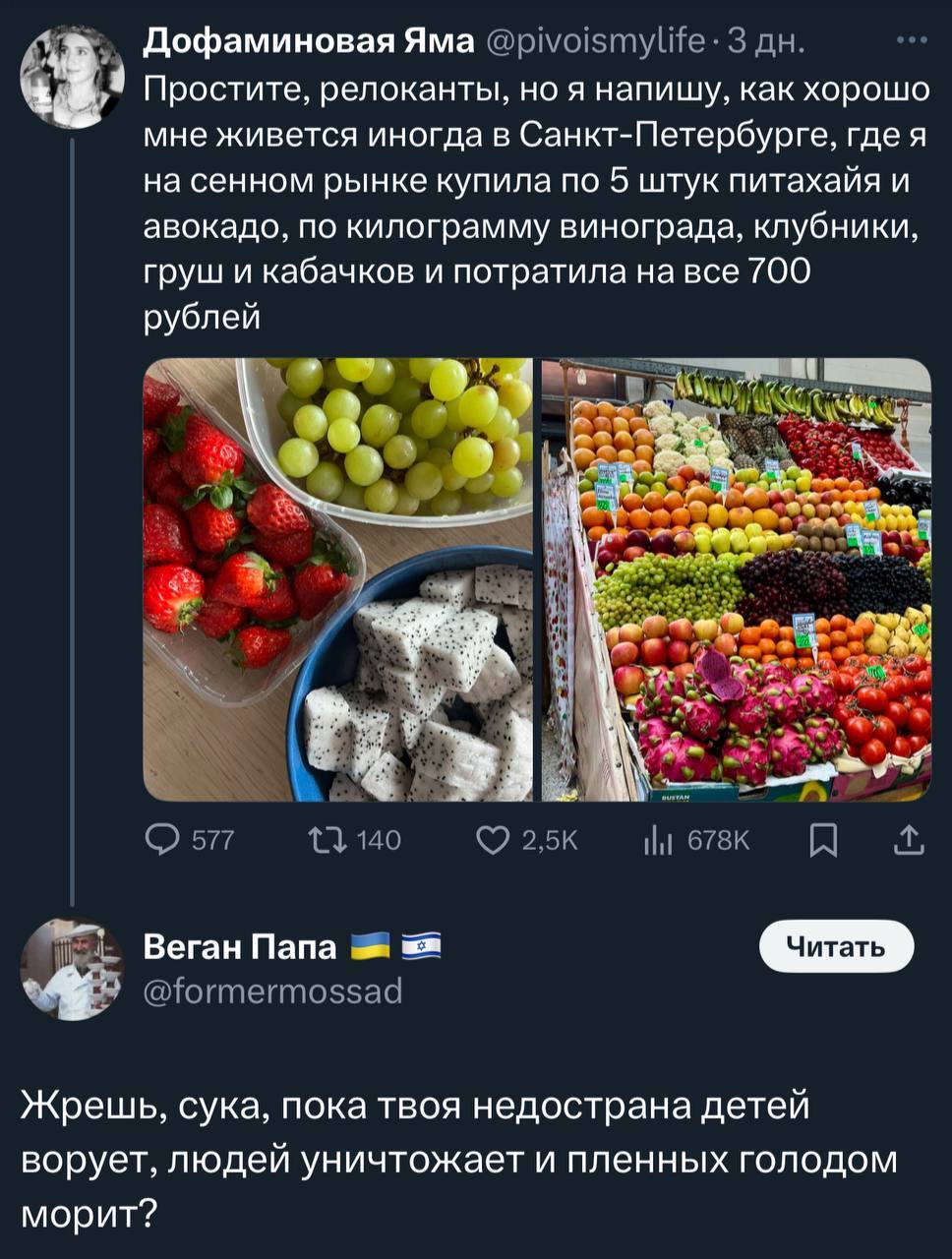
Task: Open Дофаминовая Яма profile avatar
Action: click(x=72, y=77)
